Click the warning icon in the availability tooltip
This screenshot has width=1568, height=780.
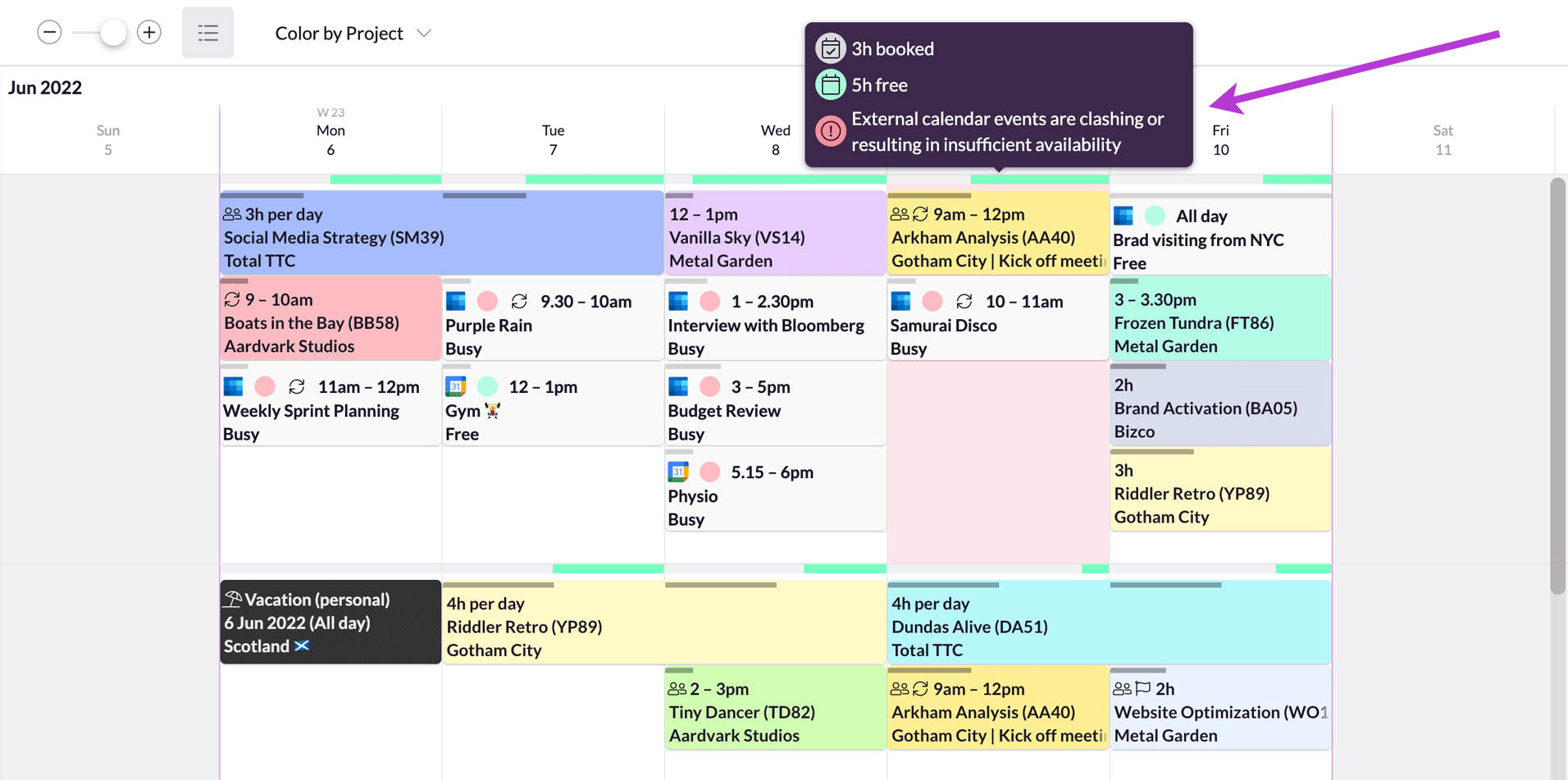[830, 130]
